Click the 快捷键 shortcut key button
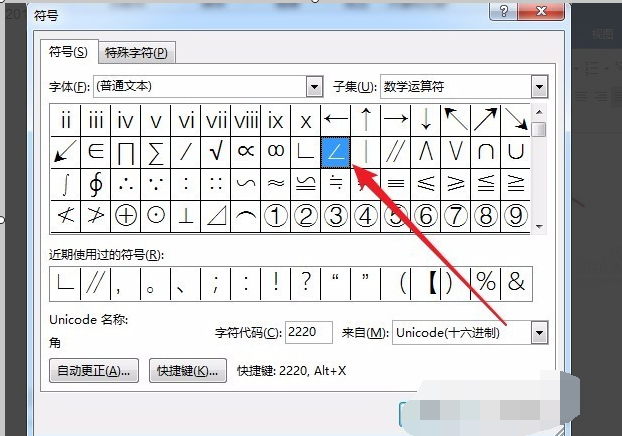This screenshot has height=436, width=622. point(185,370)
